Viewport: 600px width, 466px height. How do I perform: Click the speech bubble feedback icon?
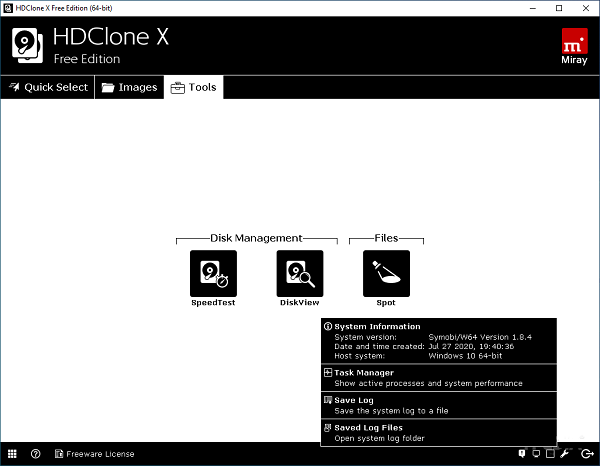pyautogui.click(x=522, y=453)
